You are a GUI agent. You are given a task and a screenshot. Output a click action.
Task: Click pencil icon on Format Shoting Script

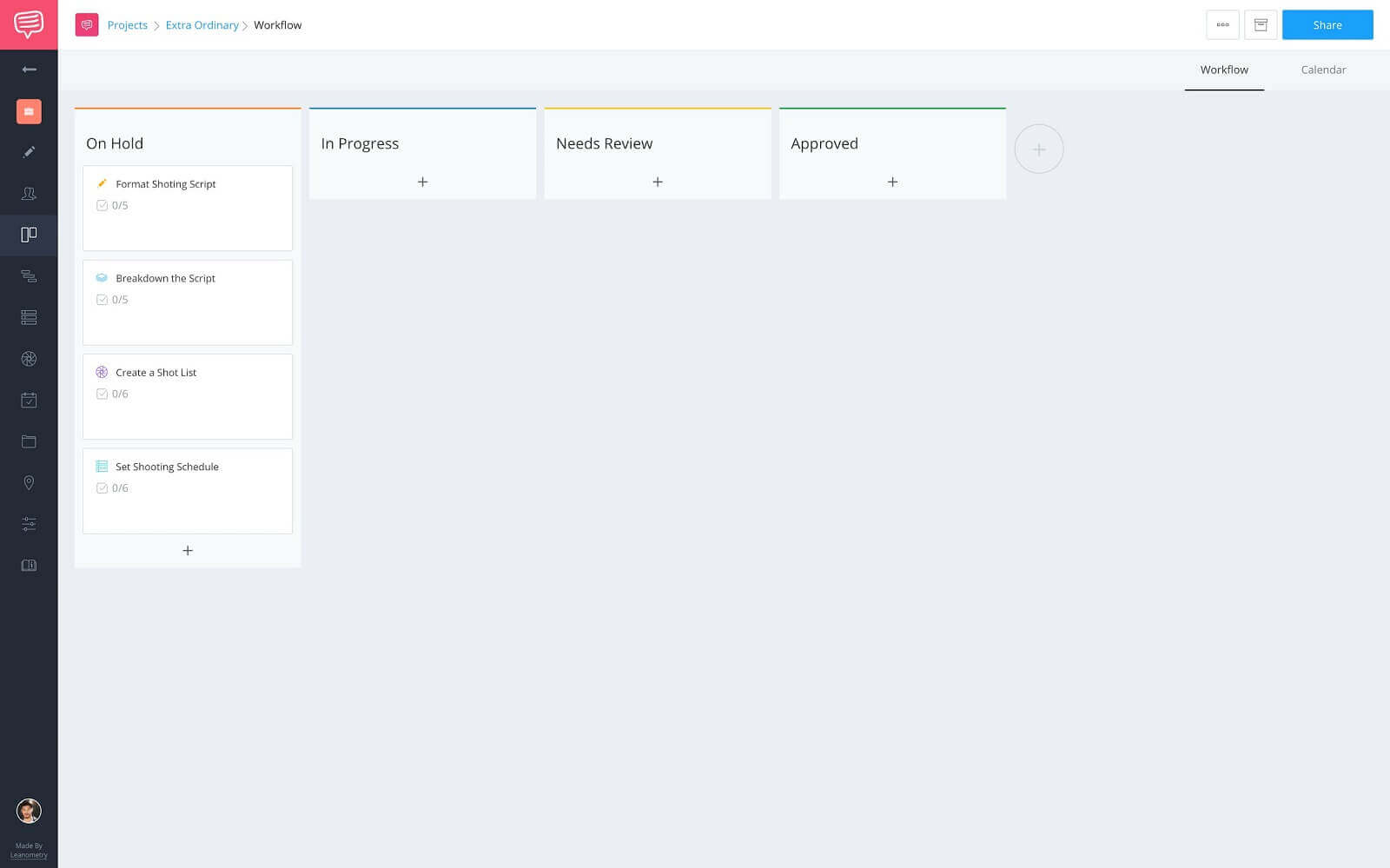(102, 183)
